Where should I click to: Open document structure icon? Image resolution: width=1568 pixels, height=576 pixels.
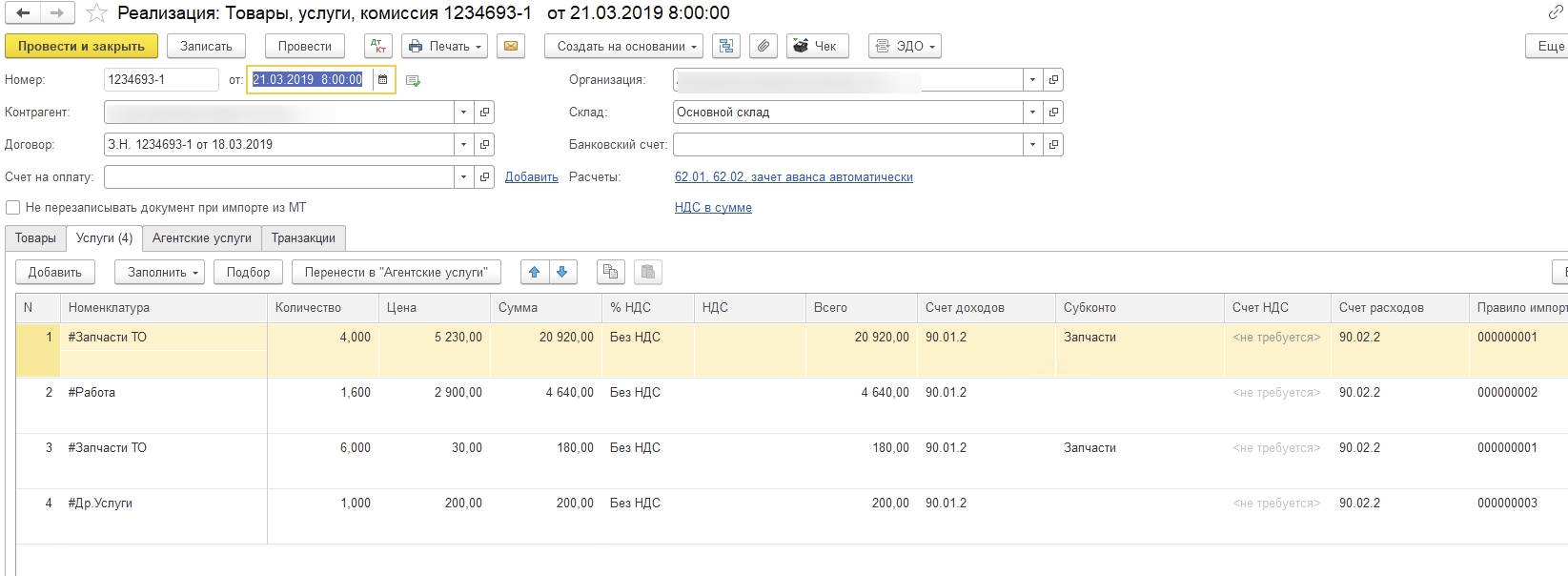726,46
